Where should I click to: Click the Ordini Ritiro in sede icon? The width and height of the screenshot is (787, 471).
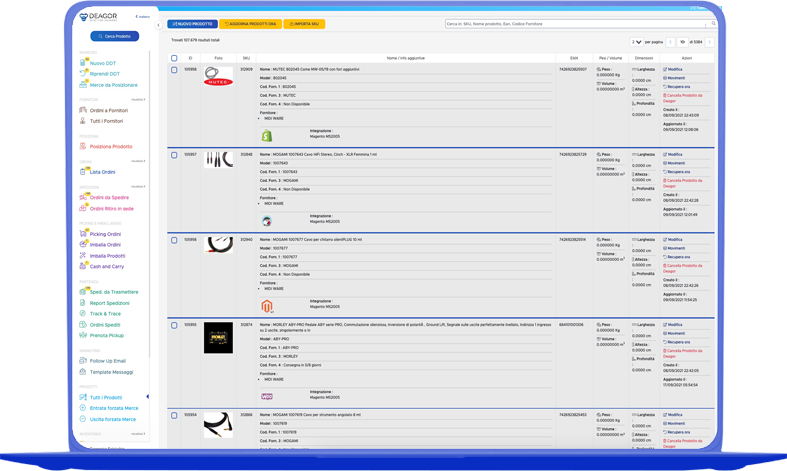pyautogui.click(x=83, y=208)
